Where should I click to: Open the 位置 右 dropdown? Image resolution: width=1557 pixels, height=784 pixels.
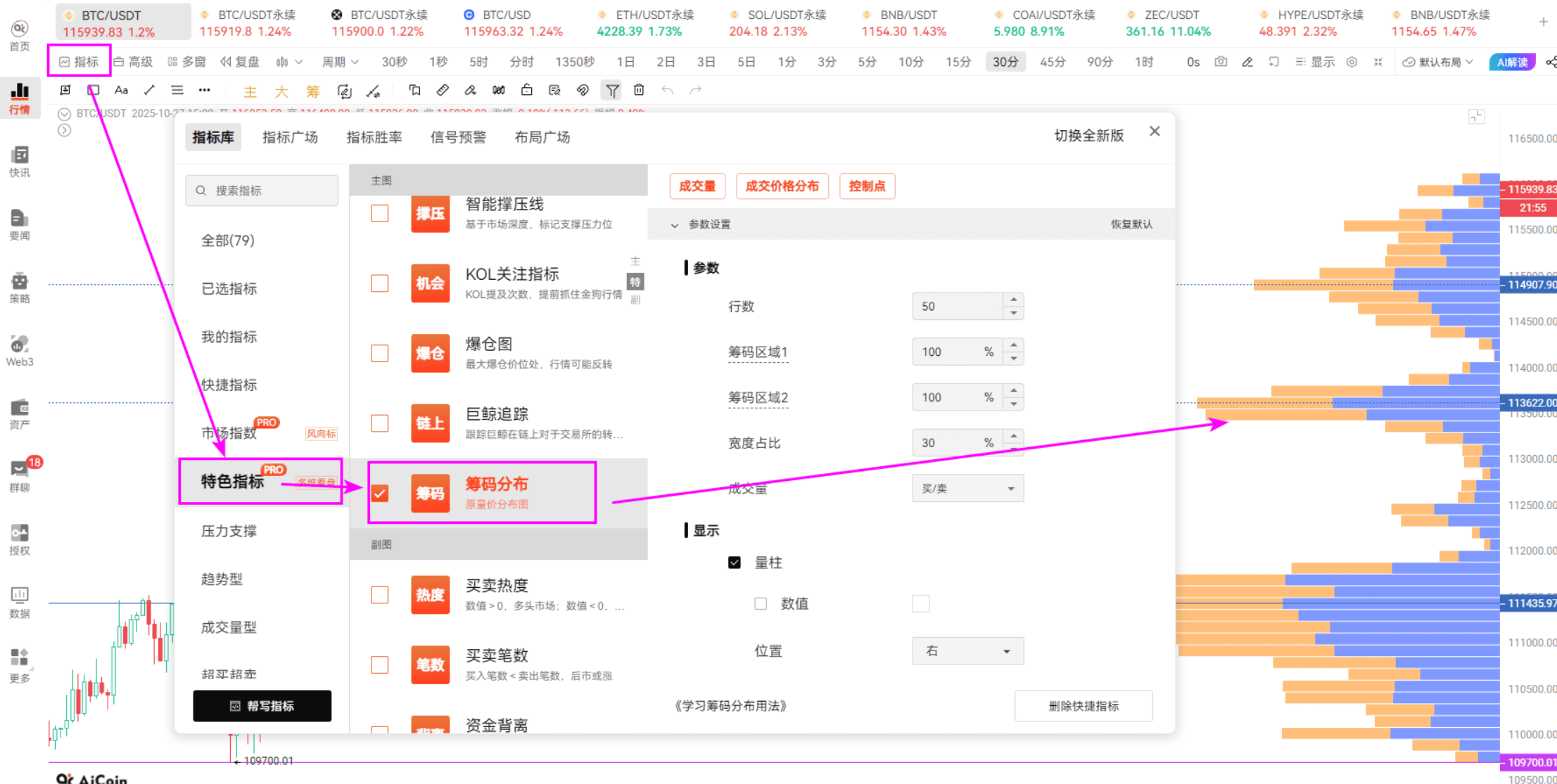tap(967, 651)
